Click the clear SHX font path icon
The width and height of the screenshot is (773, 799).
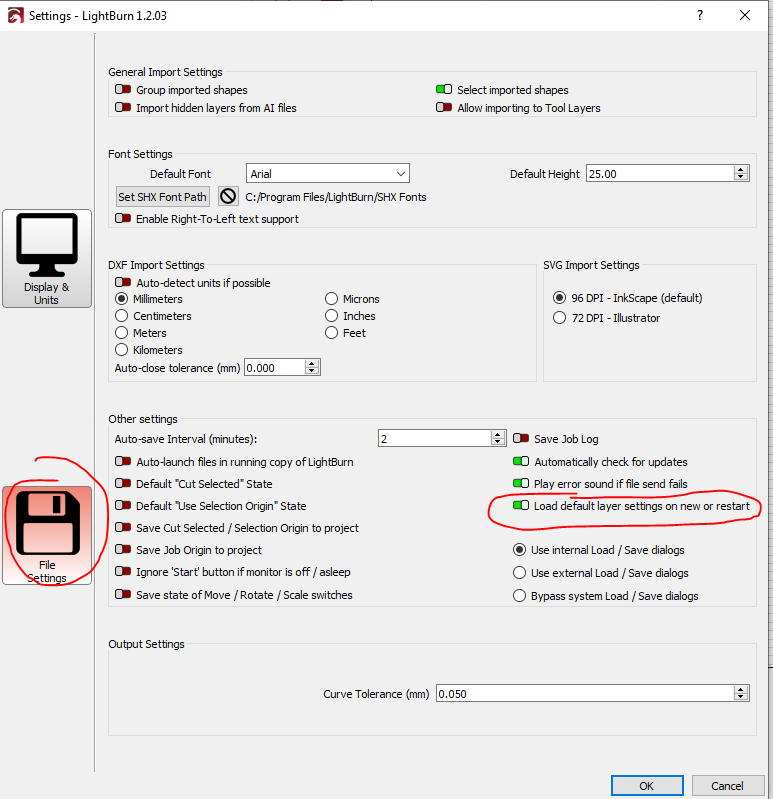pos(228,197)
